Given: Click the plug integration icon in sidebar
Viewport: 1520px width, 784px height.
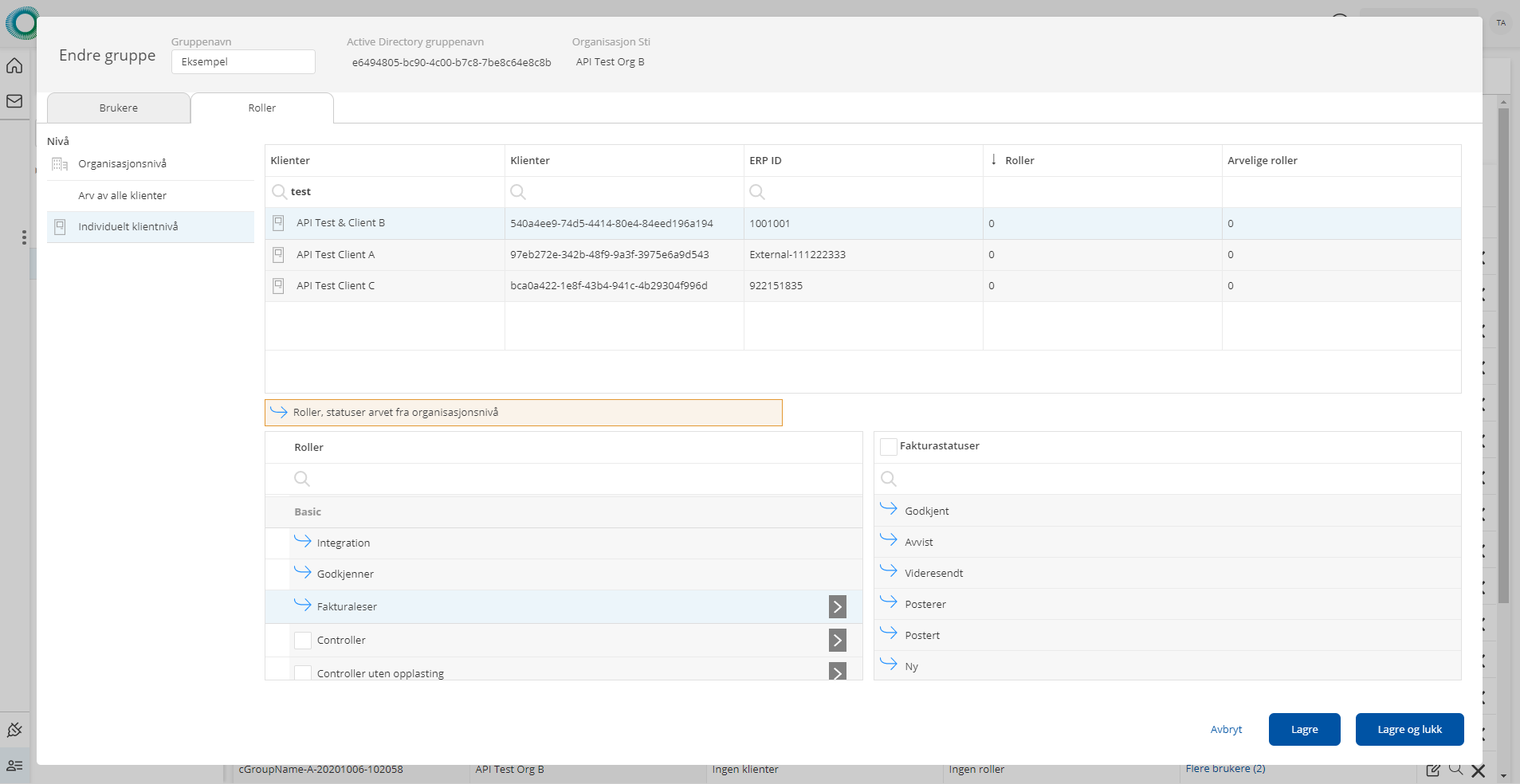Looking at the screenshot, I should click(14, 730).
